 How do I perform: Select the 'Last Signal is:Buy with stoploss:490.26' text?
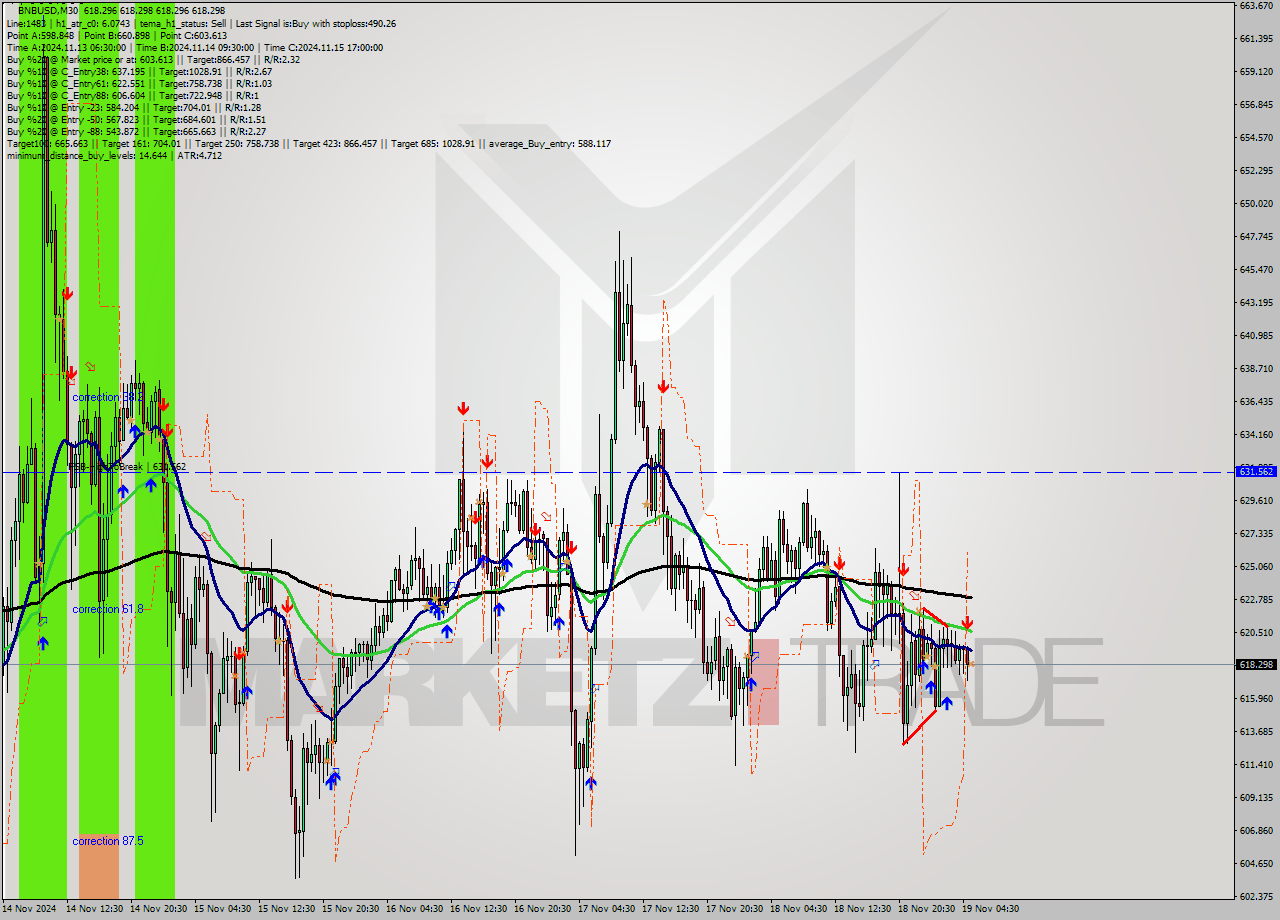coord(314,23)
